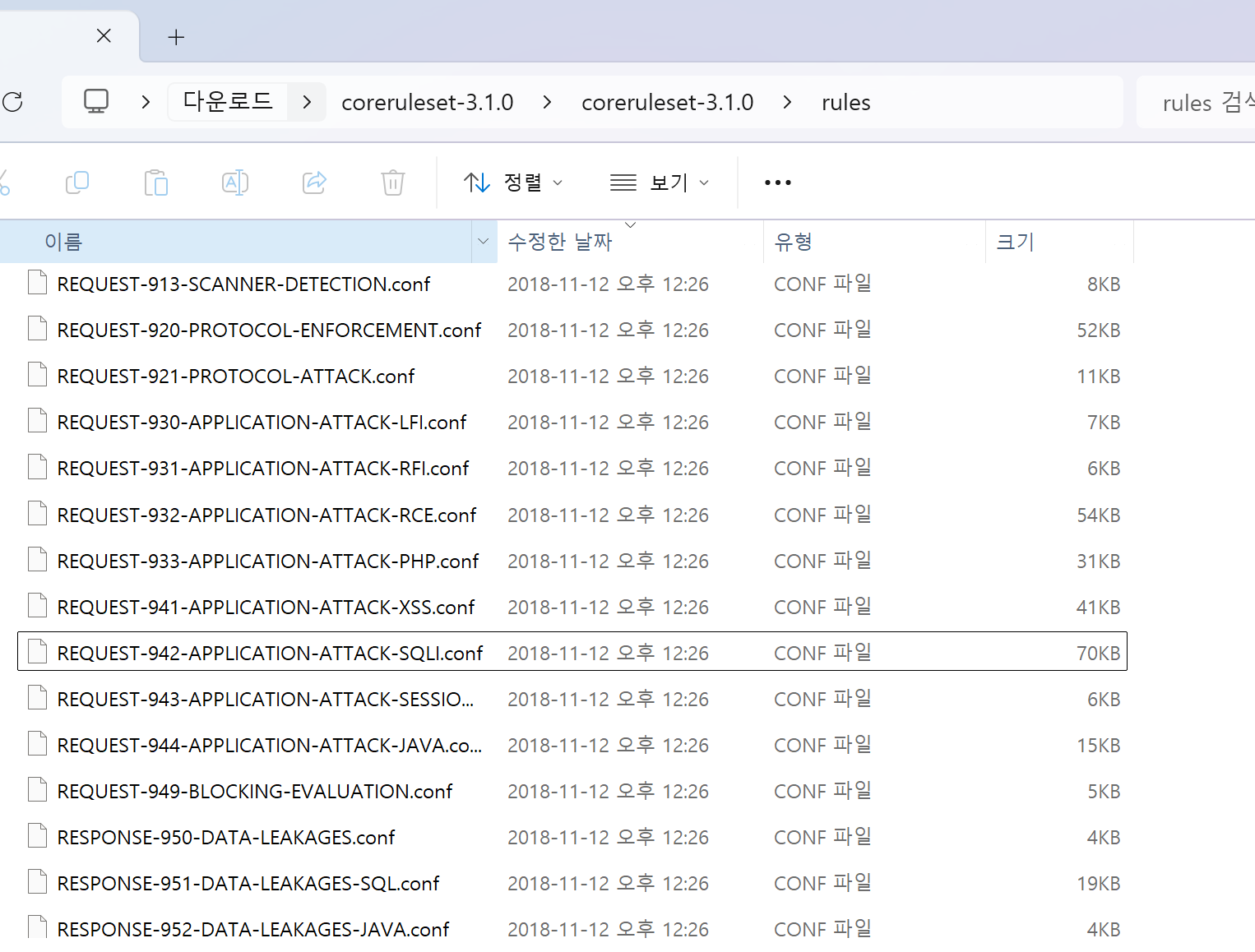Click the Copy icon in toolbar
Image resolution: width=1255 pixels, height=952 pixels.
pyautogui.click(x=77, y=183)
